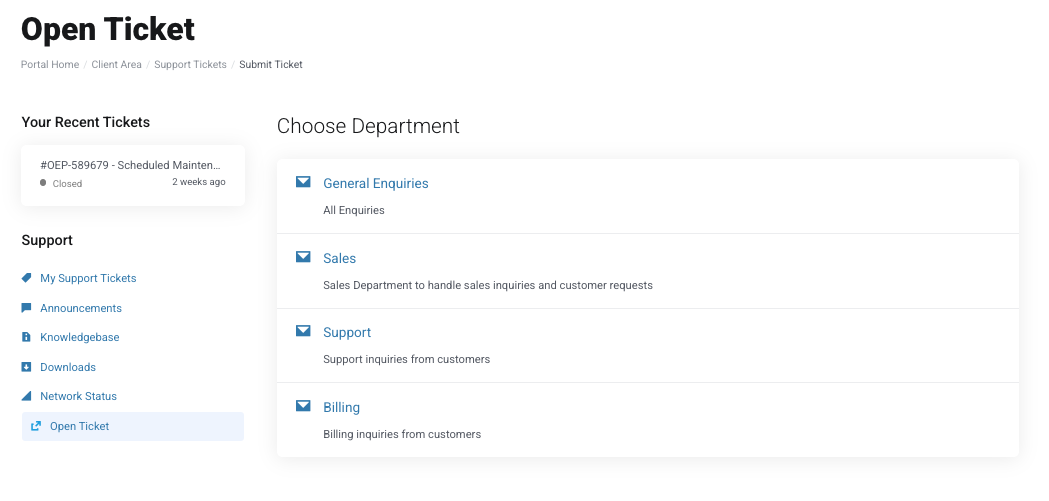Select Open Ticket in sidebar menu

133,426
